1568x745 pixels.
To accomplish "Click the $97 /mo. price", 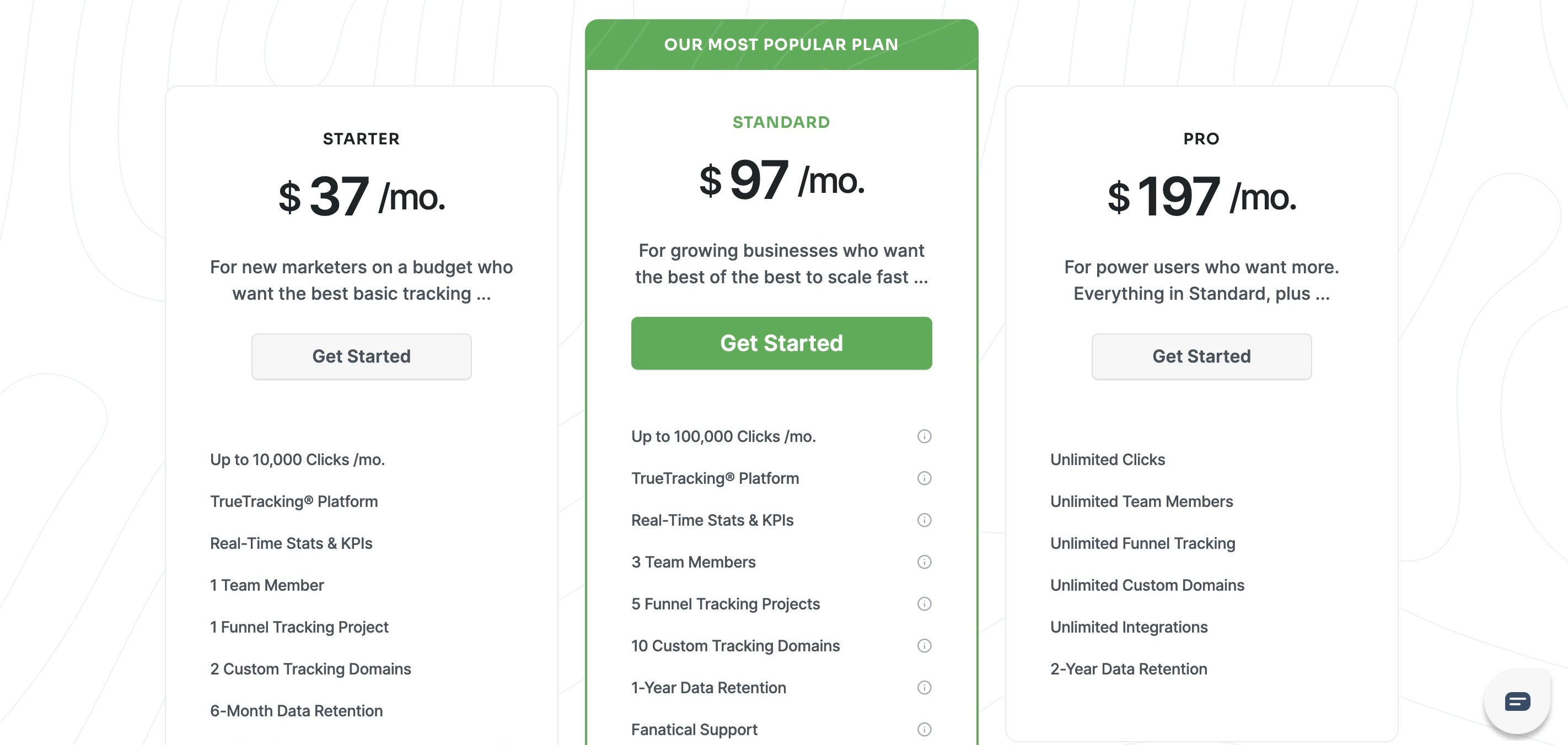I will click(x=781, y=180).
